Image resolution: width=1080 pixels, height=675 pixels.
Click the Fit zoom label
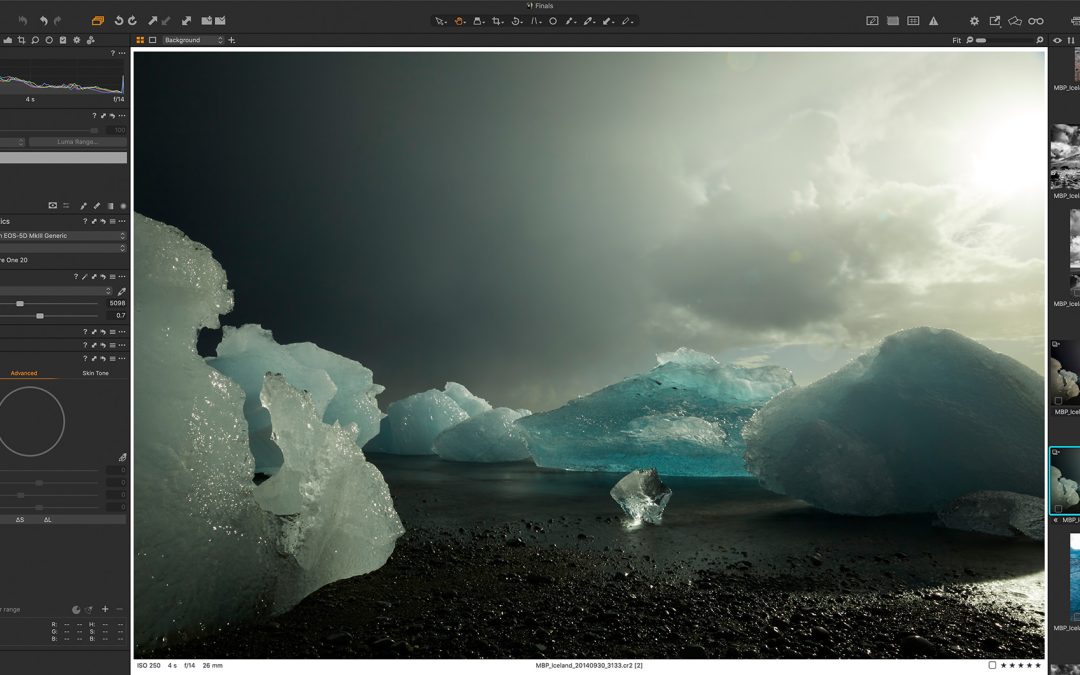tap(957, 40)
